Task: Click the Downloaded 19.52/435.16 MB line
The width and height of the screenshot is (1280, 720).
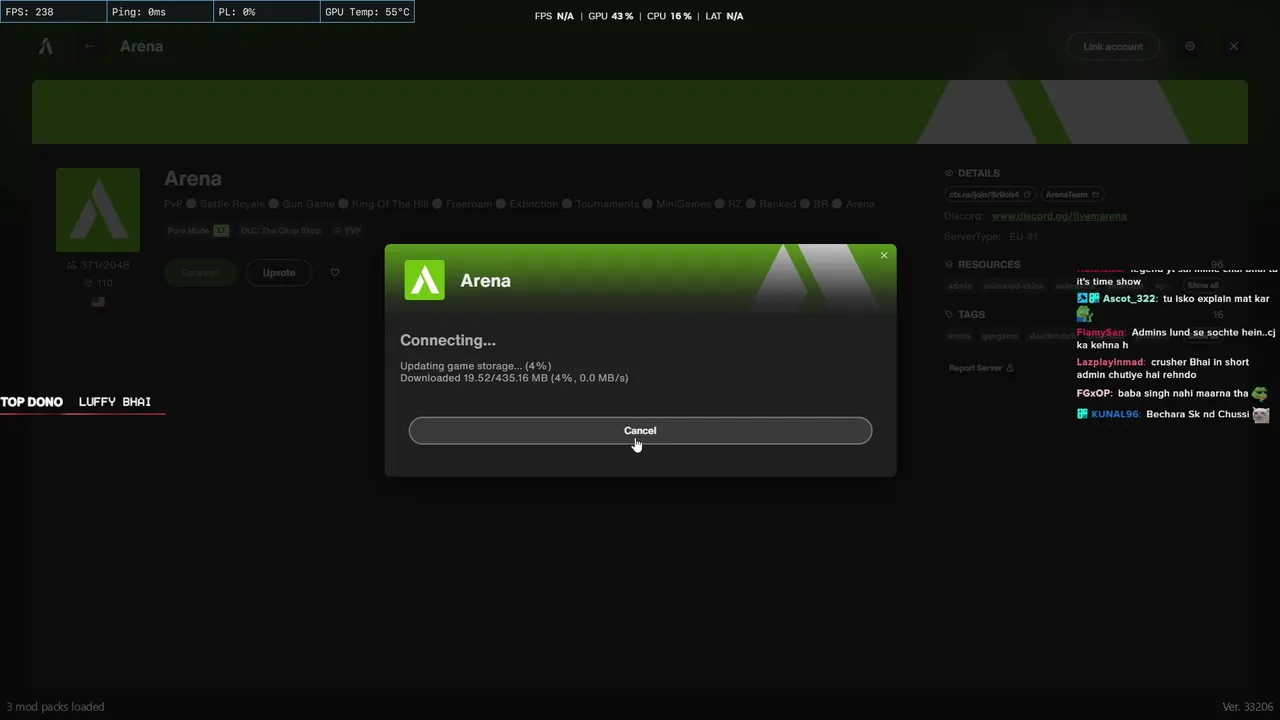Action: (514, 378)
